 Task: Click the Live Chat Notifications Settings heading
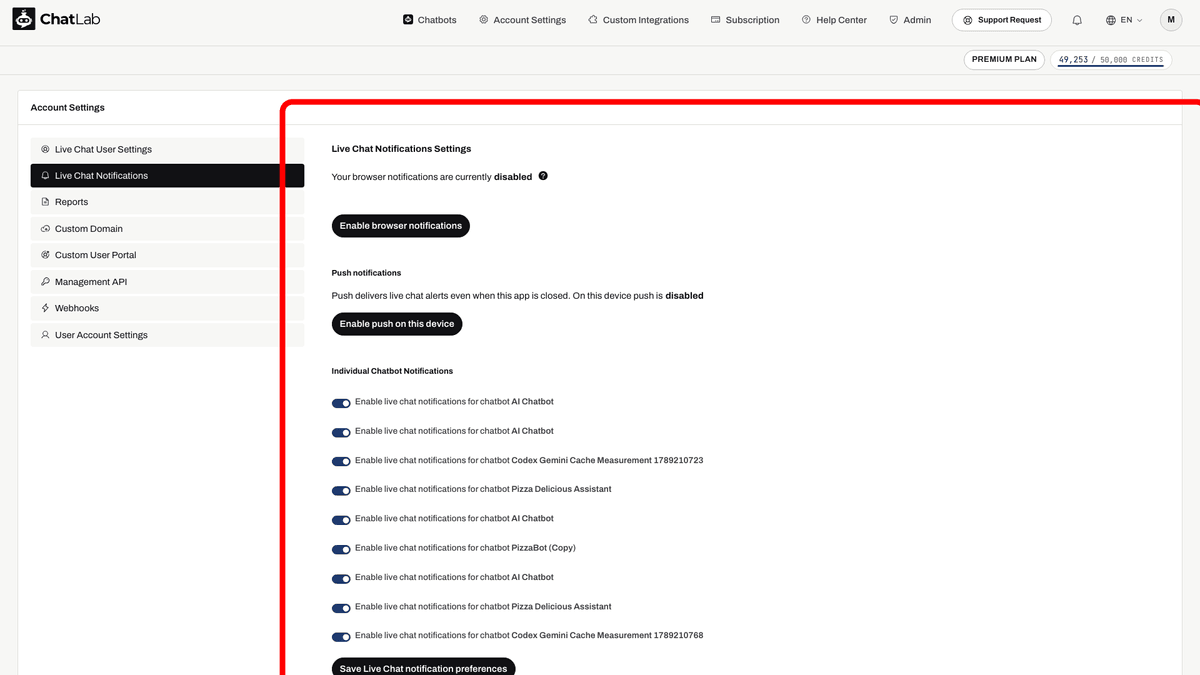[x=401, y=149]
